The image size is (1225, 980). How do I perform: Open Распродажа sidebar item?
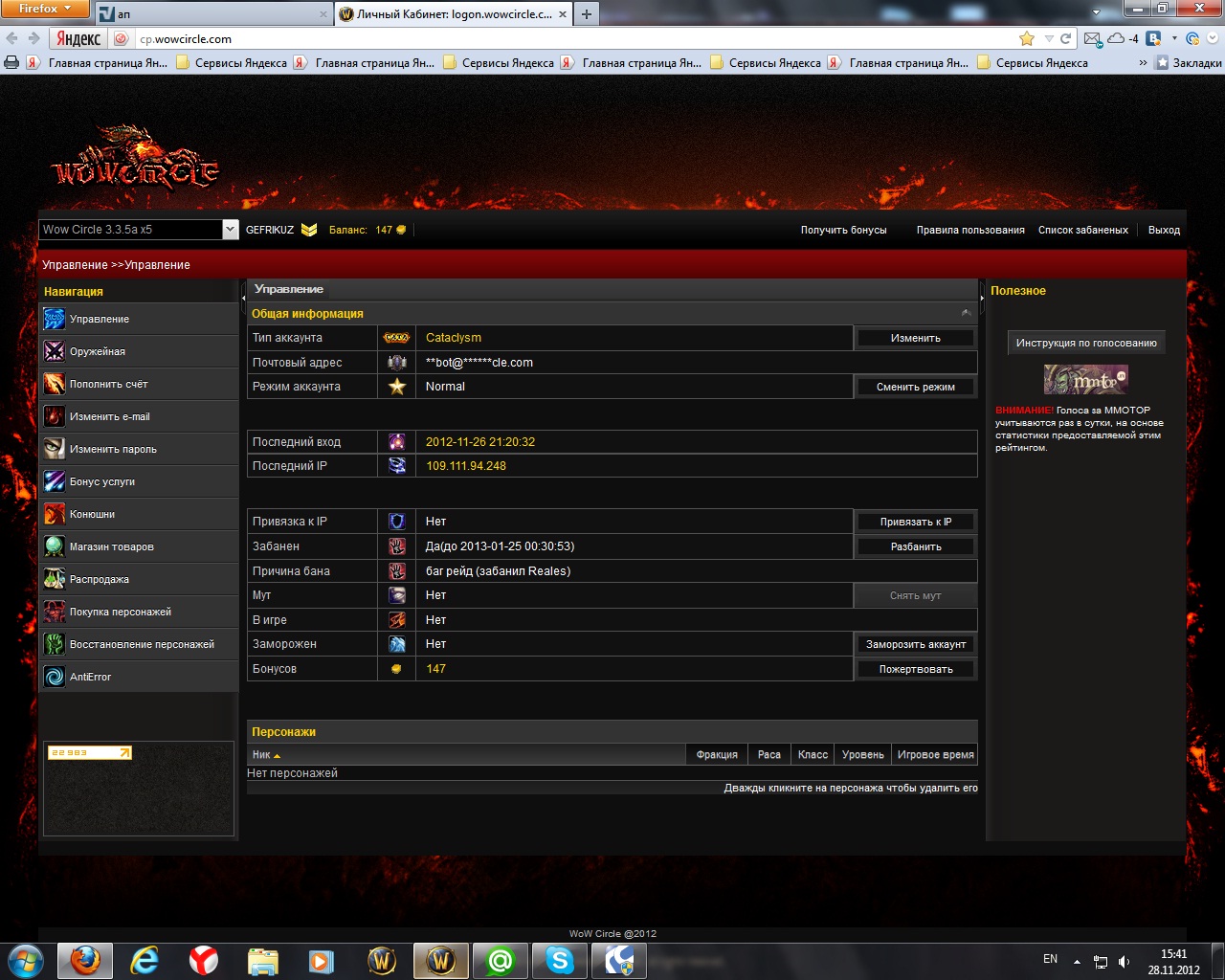139,579
